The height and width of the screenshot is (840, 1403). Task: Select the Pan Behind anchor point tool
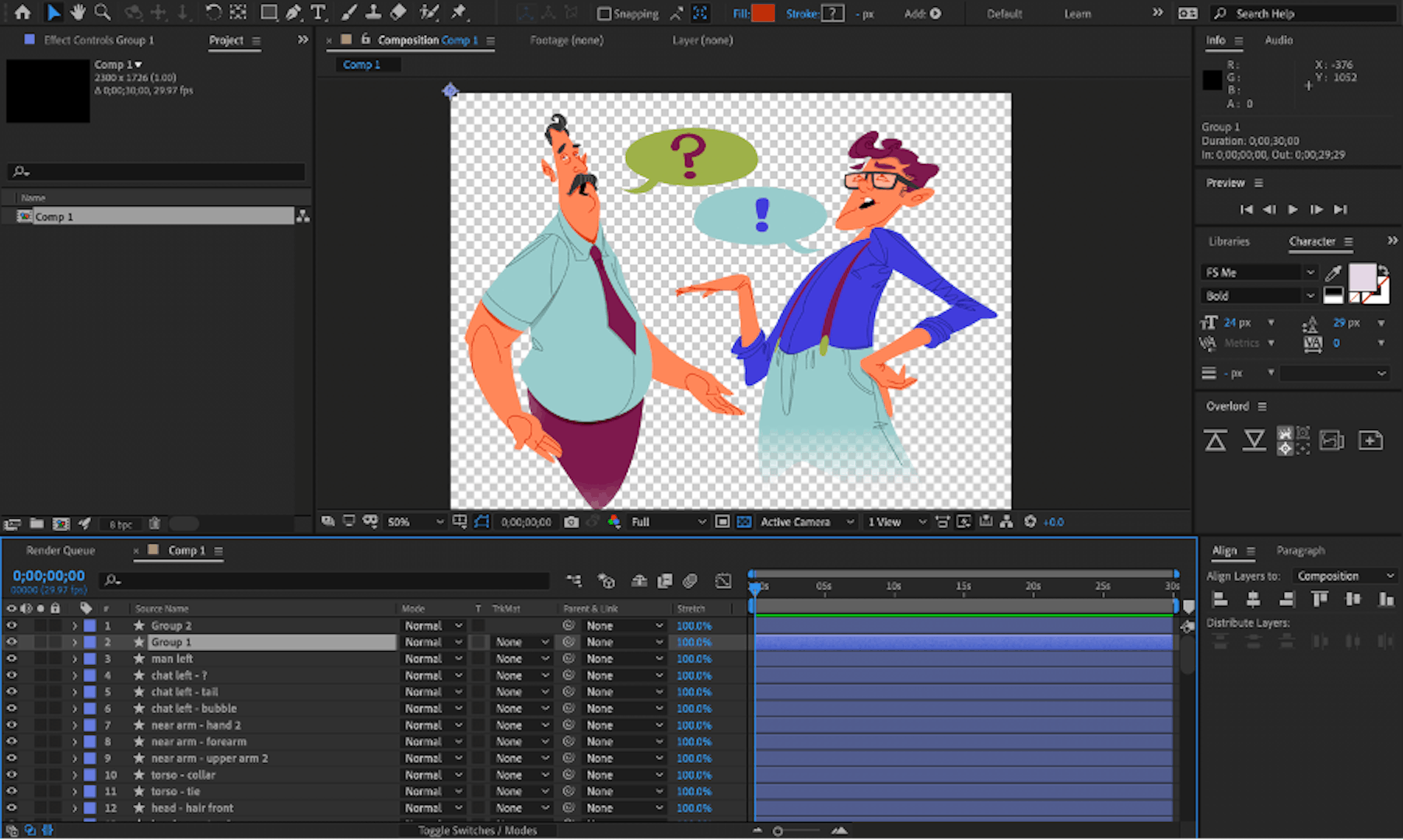(238, 12)
